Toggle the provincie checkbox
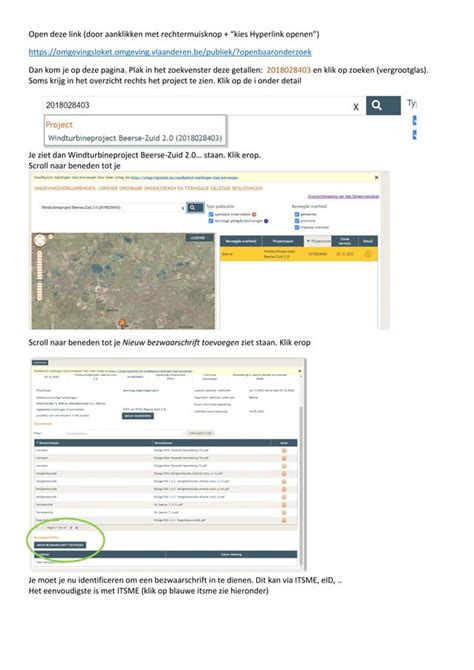This screenshot has width=474, height=670. (x=297, y=221)
